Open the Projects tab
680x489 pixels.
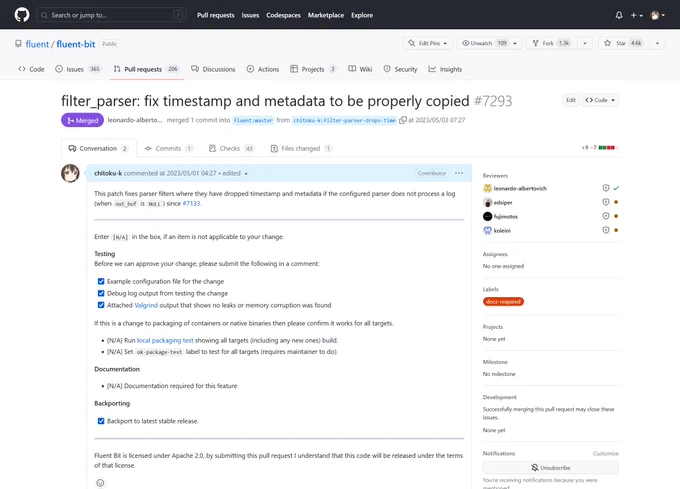pyautogui.click(x=313, y=69)
